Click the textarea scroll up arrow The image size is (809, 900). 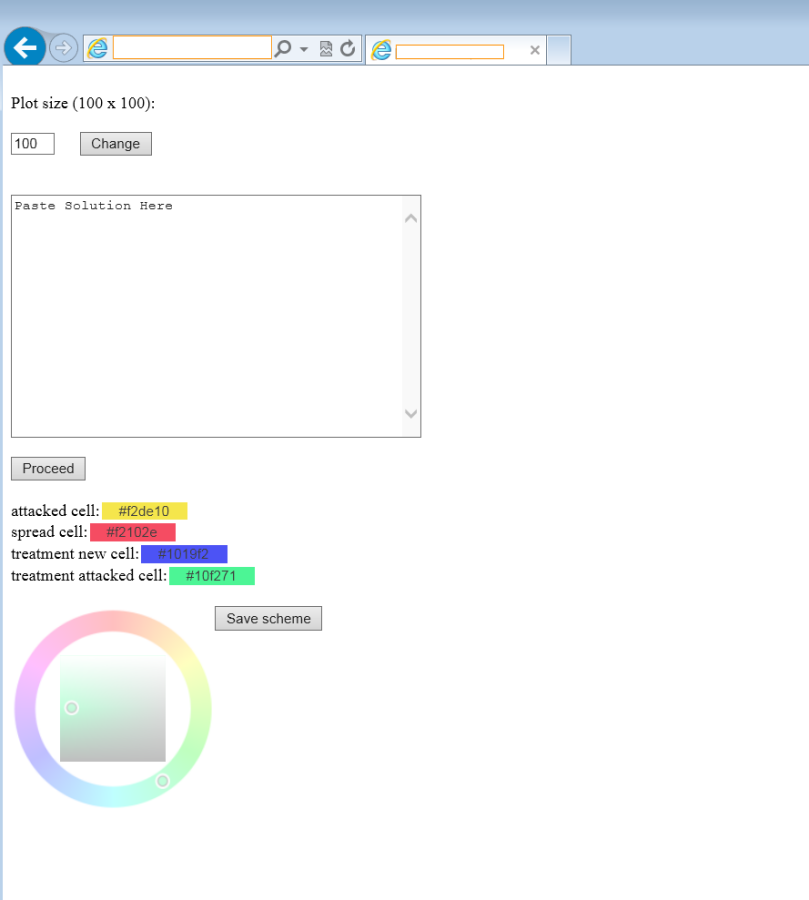point(411,218)
